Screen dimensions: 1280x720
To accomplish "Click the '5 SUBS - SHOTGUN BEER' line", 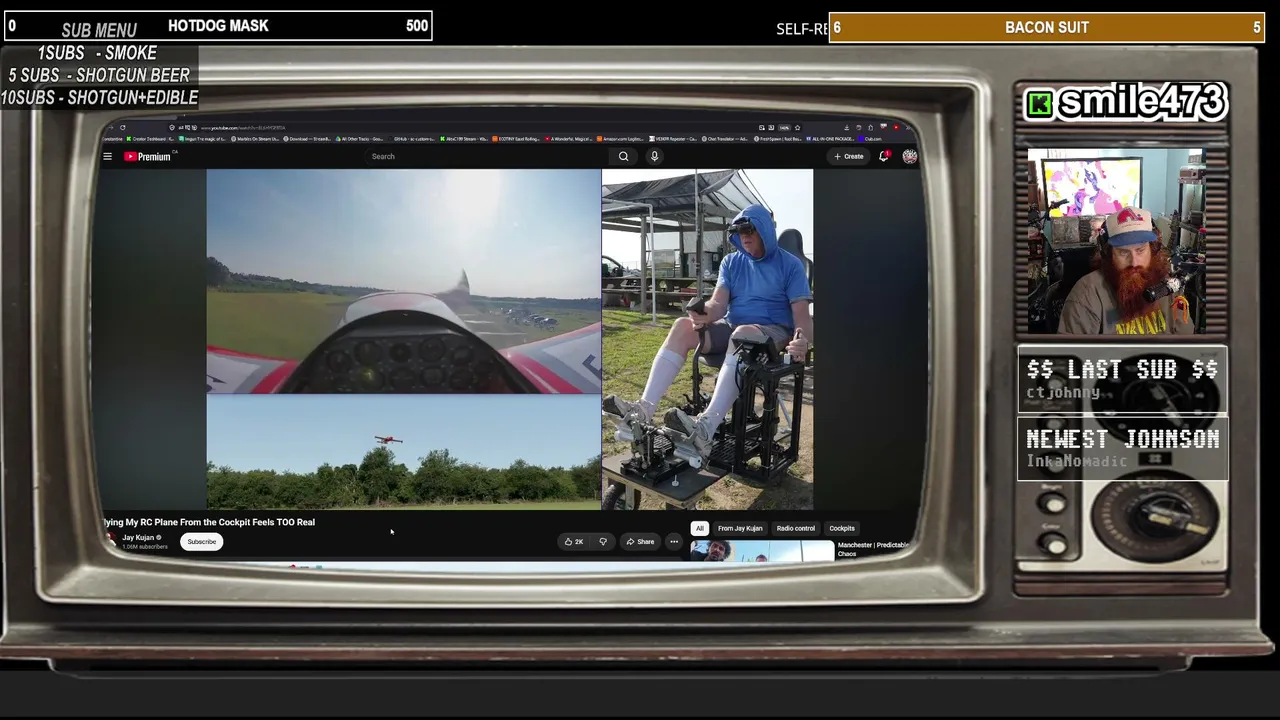I will coord(99,75).
